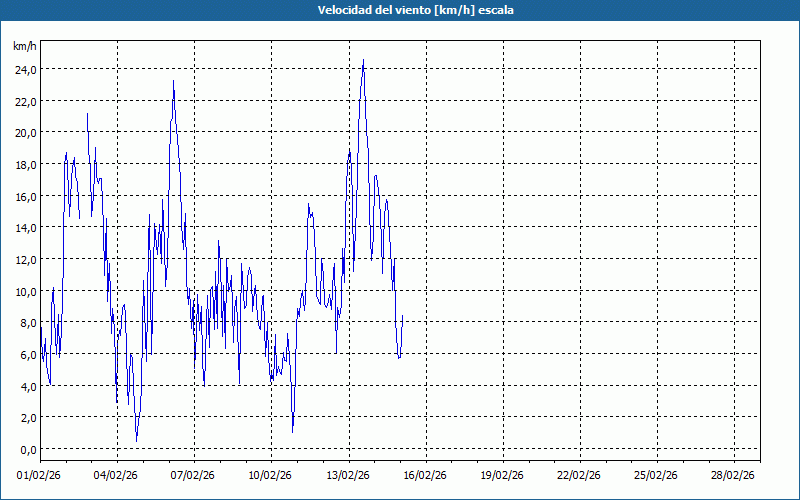Select the 22/02/26 date label

coord(579,476)
